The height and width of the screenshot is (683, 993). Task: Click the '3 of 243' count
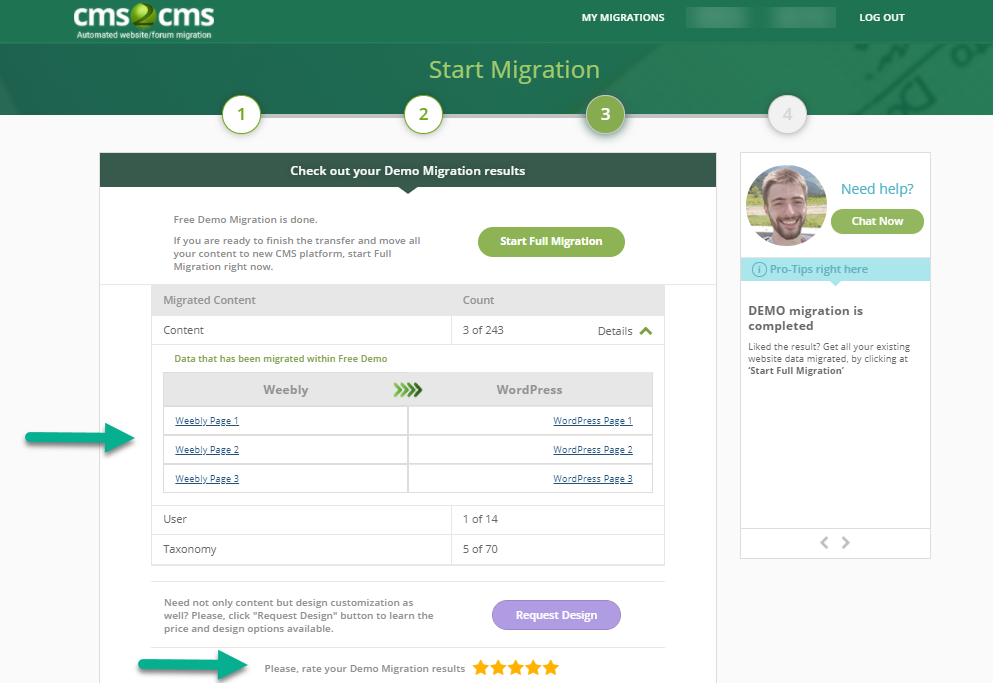pos(483,330)
